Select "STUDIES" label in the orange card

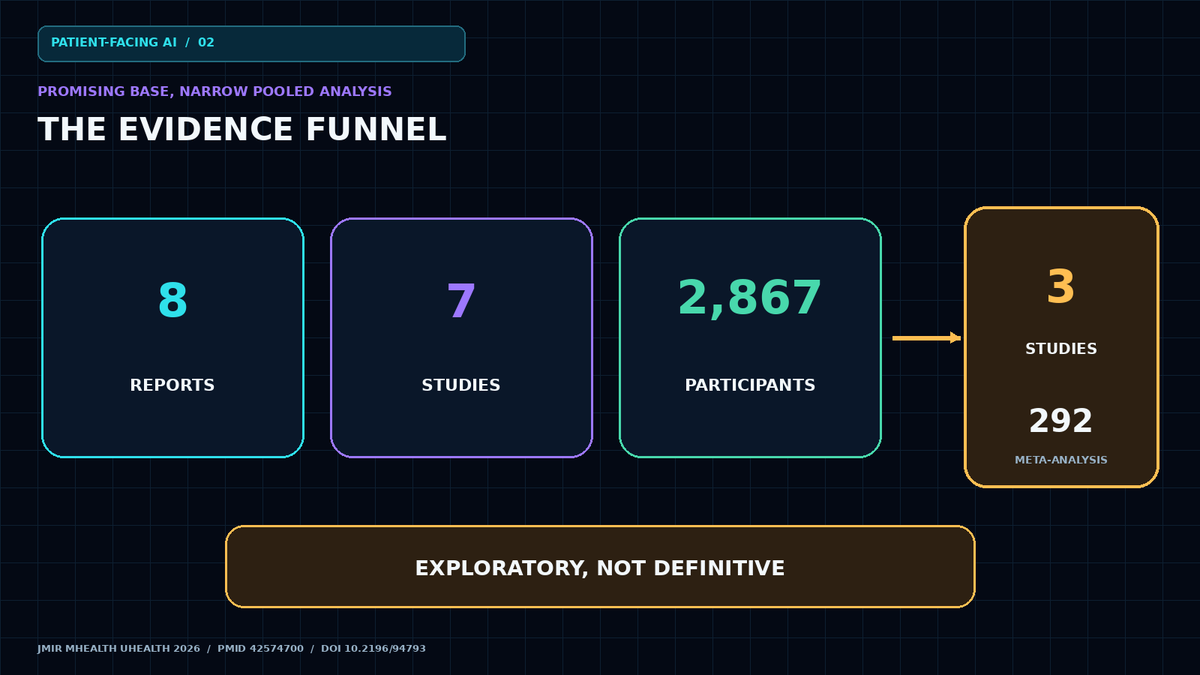click(x=1061, y=349)
